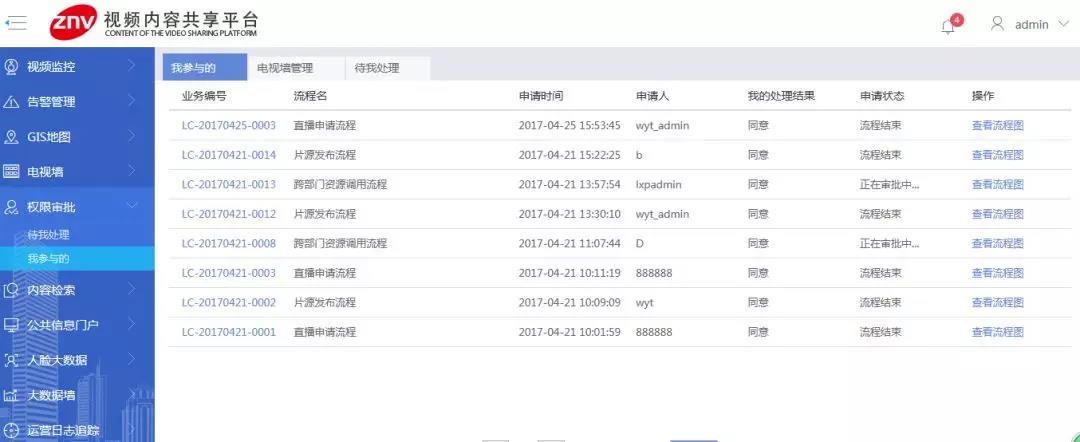
Task: Open the notification bell with 4 alerts
Action: [x=948, y=26]
